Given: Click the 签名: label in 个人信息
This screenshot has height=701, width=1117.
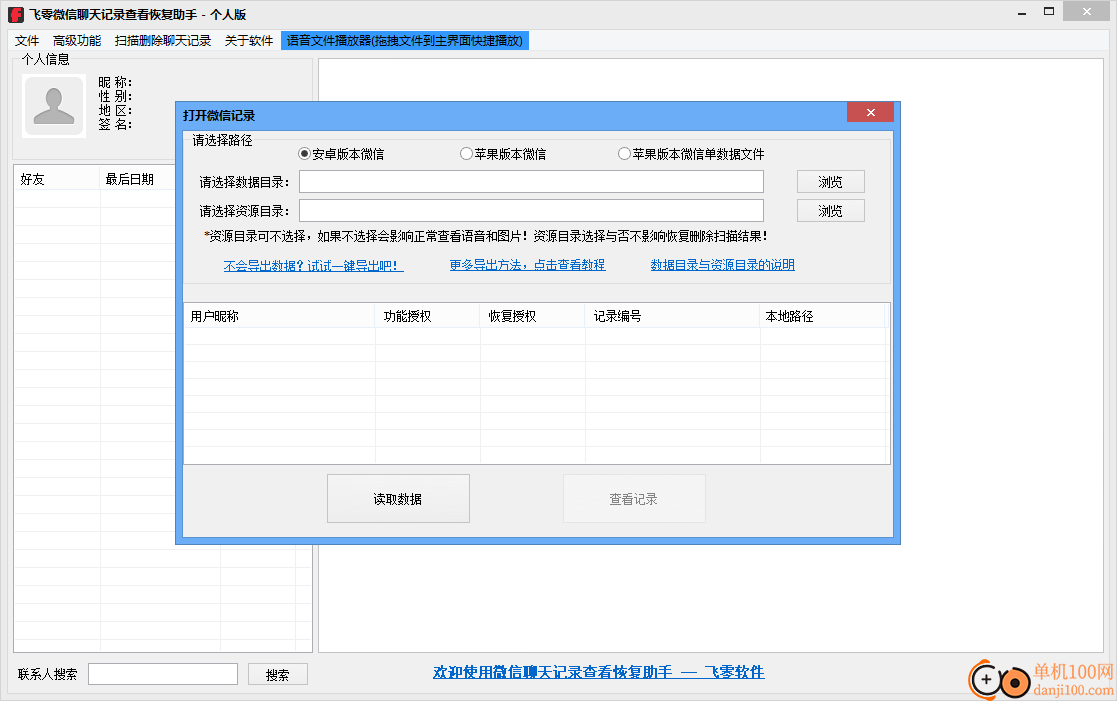Looking at the screenshot, I should click(115, 125).
